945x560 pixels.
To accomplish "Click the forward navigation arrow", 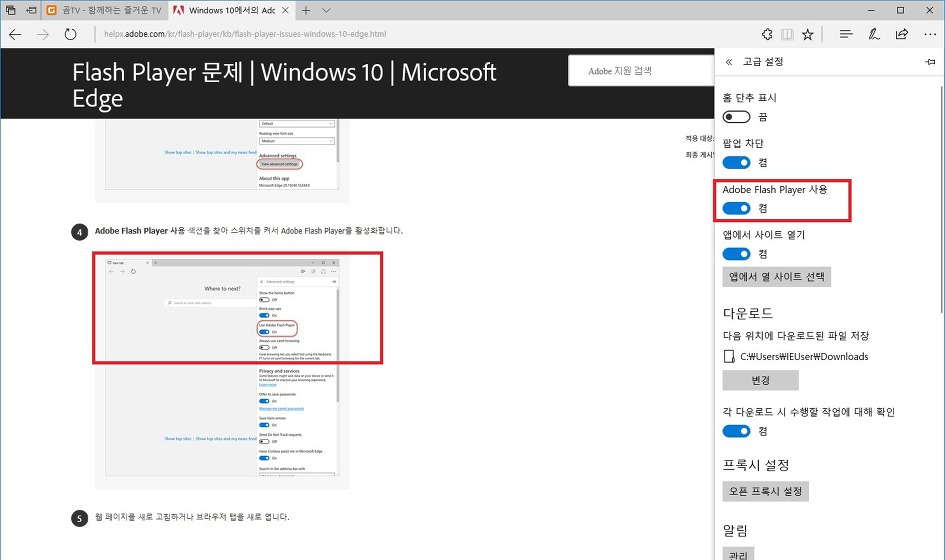I will [43, 34].
